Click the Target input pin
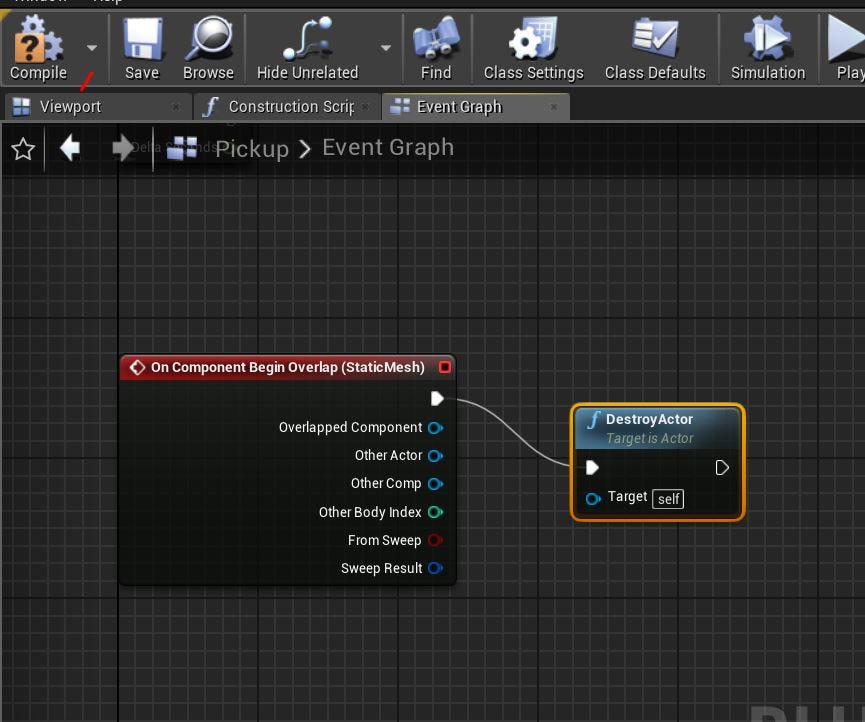This screenshot has height=722, width=865. (x=593, y=499)
